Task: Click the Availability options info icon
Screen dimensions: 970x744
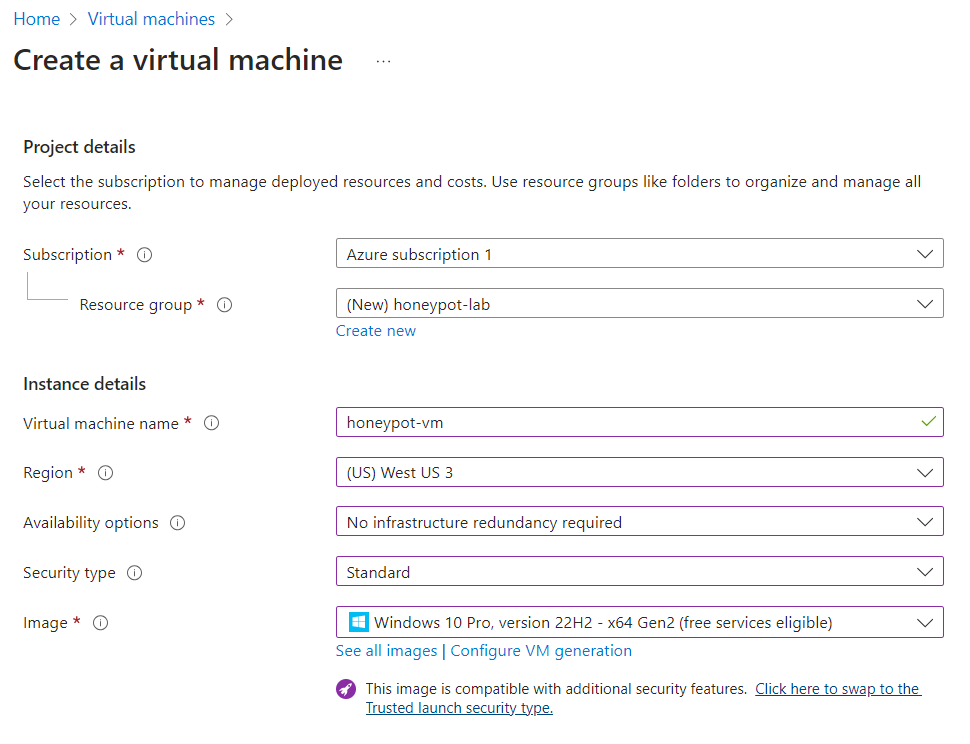Action: click(x=177, y=522)
